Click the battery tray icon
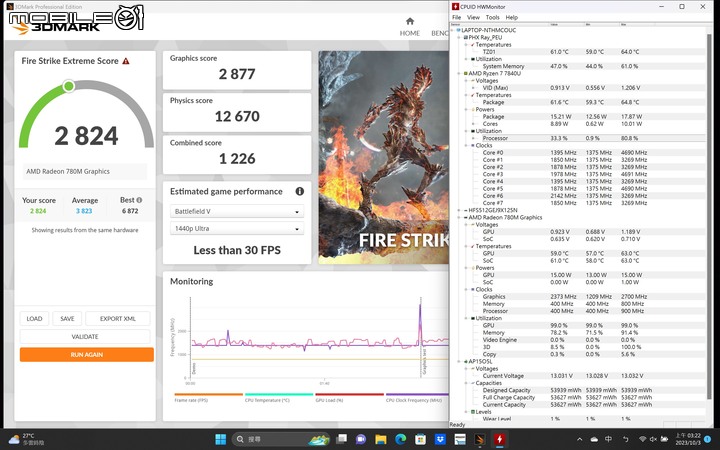The height and width of the screenshot is (450, 720). pyautogui.click(x=664, y=439)
